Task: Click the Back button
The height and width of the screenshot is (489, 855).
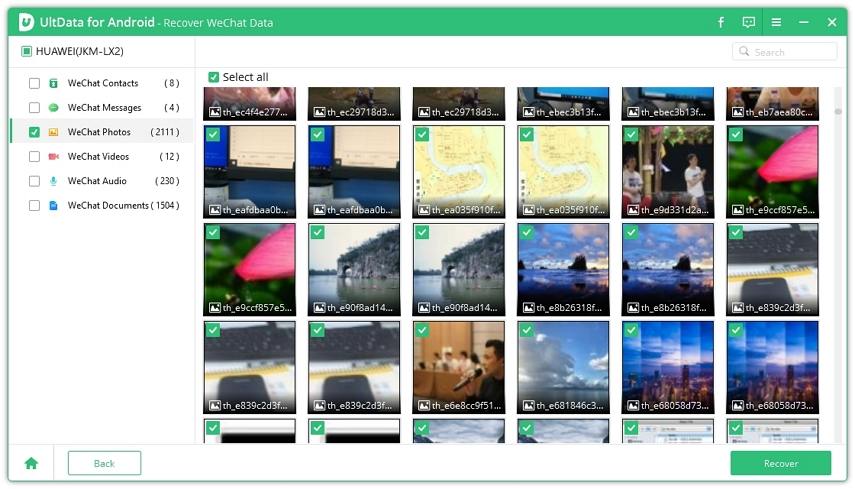Action: (104, 463)
